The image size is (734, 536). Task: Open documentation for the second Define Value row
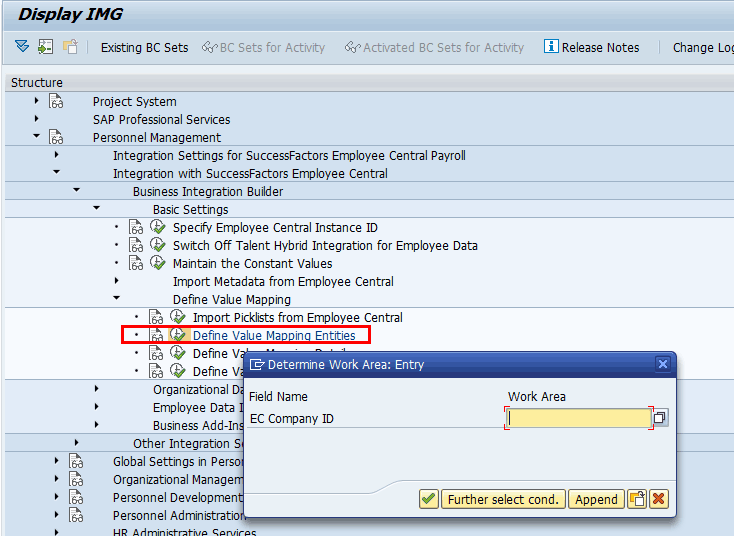156,353
